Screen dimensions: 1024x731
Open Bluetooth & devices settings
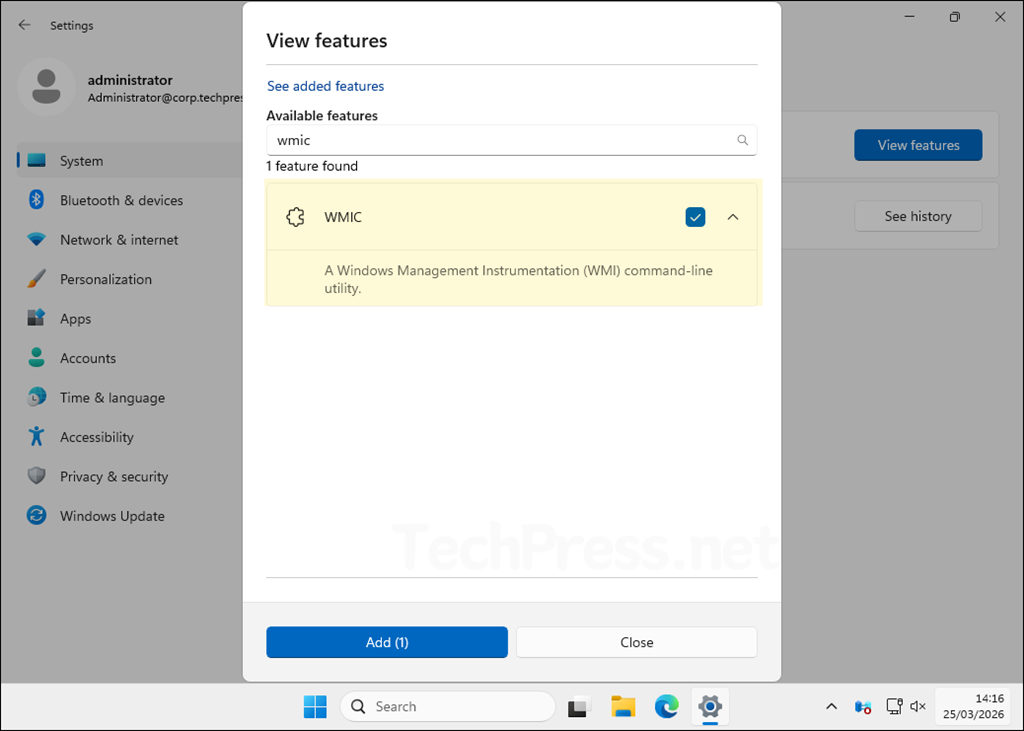(x=121, y=200)
